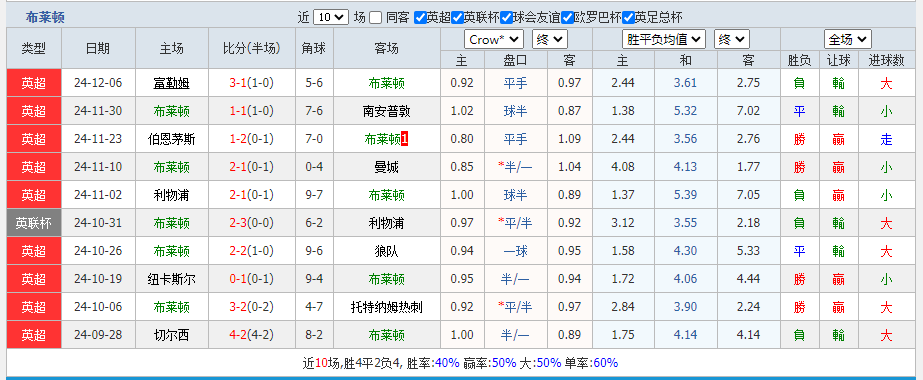Click 托特纳姆热刺 away team name
The height and width of the screenshot is (380, 923).
pos(387,307)
